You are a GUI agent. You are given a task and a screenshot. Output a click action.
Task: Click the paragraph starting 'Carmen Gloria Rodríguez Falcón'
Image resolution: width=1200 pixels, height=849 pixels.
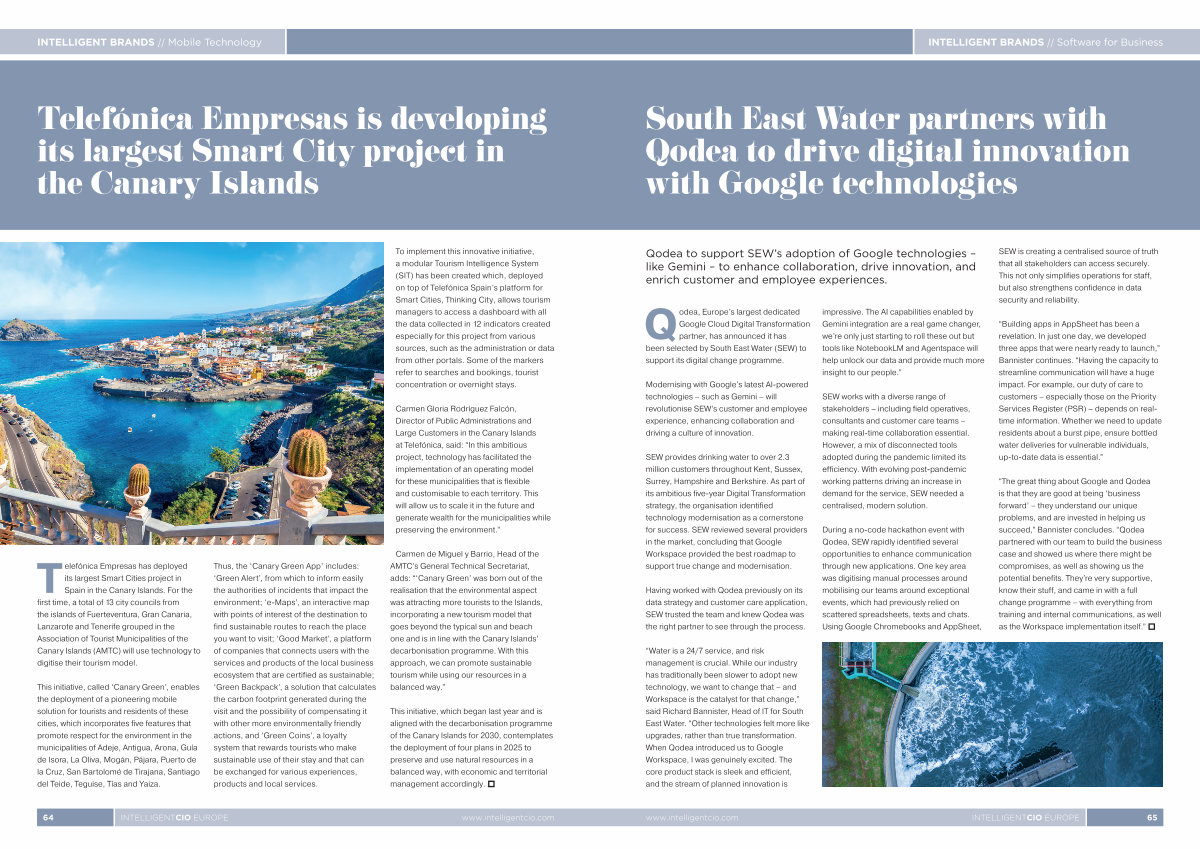pos(473,468)
